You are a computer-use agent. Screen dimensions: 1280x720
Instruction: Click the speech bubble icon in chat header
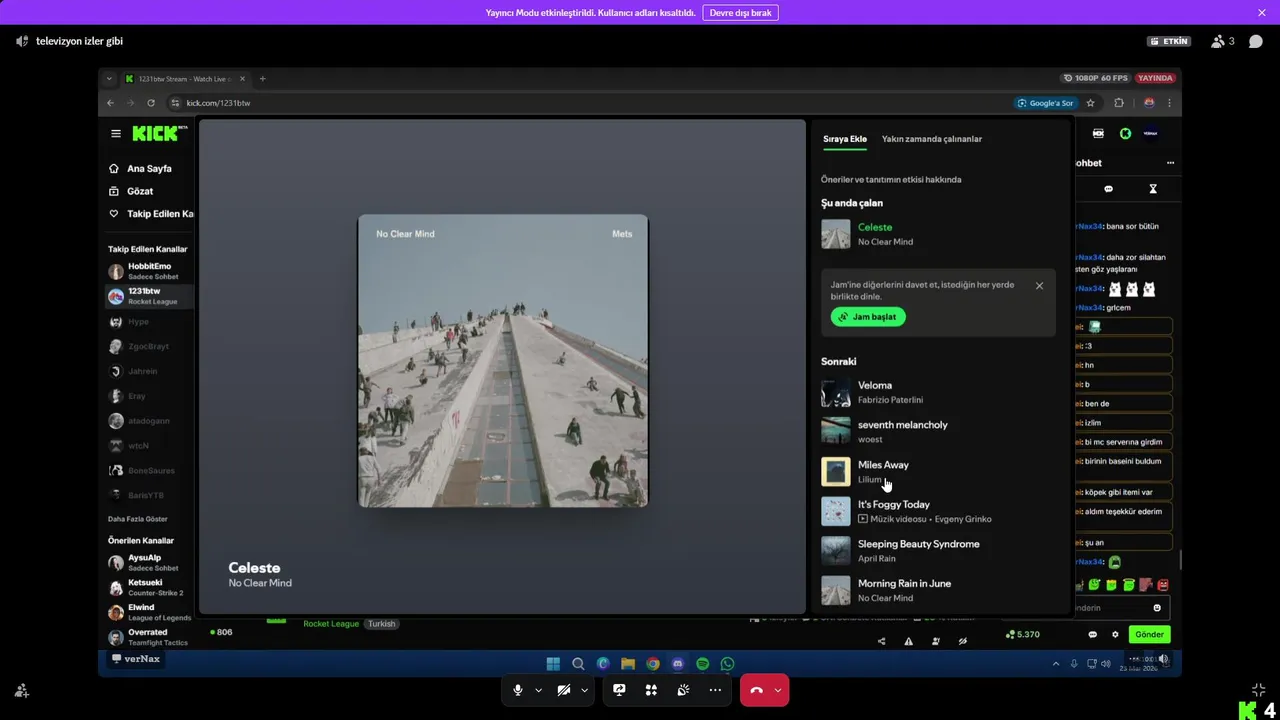coord(1108,189)
